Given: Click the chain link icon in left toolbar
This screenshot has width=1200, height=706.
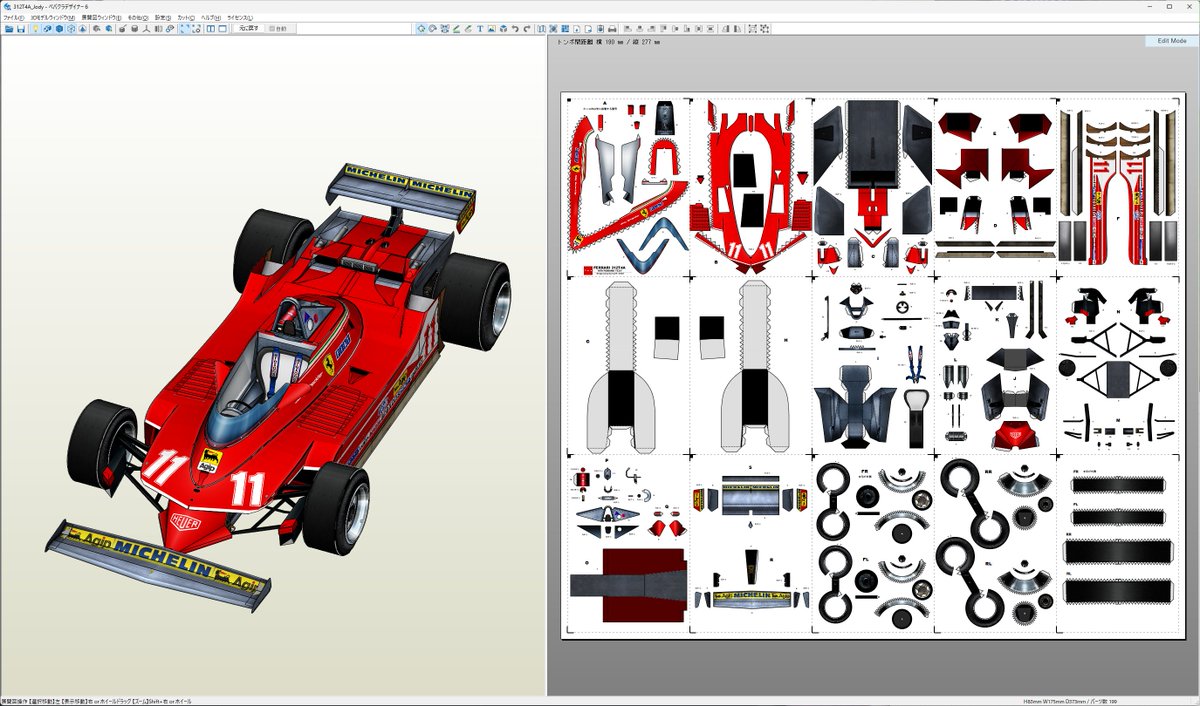Looking at the screenshot, I should point(170,28).
